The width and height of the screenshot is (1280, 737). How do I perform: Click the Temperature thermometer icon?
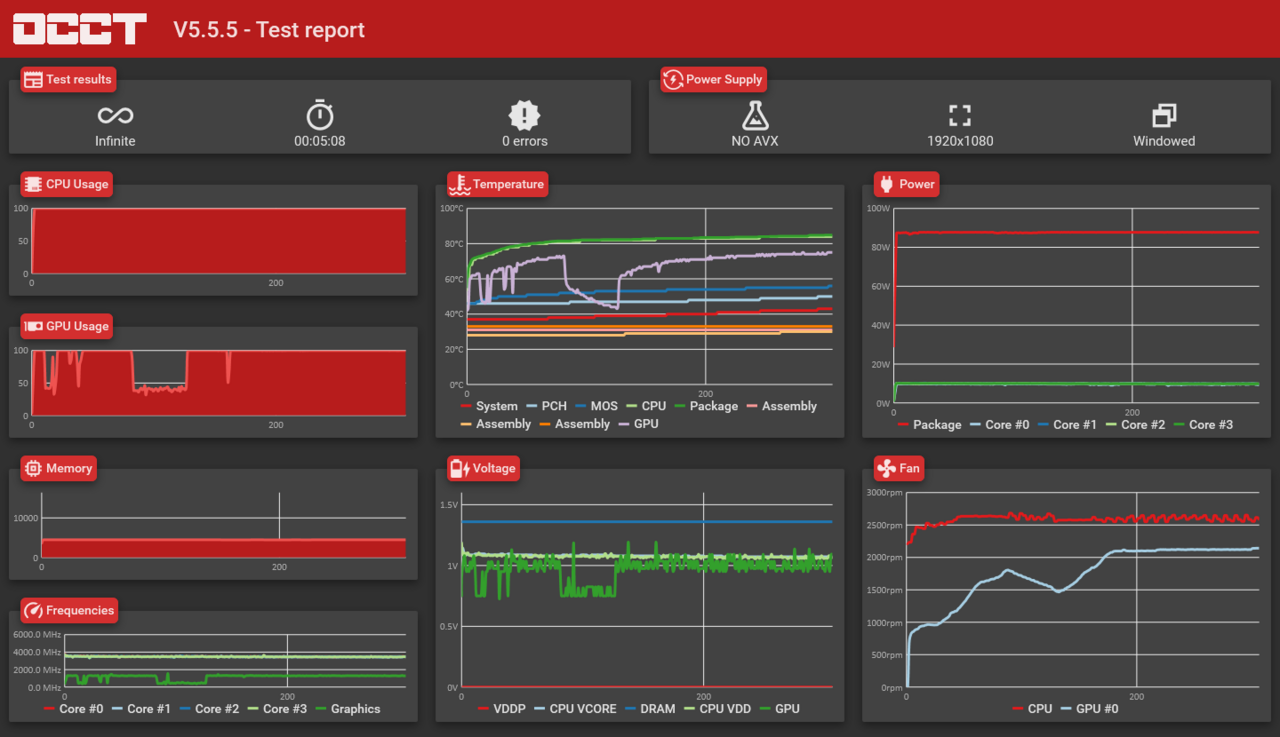[460, 184]
